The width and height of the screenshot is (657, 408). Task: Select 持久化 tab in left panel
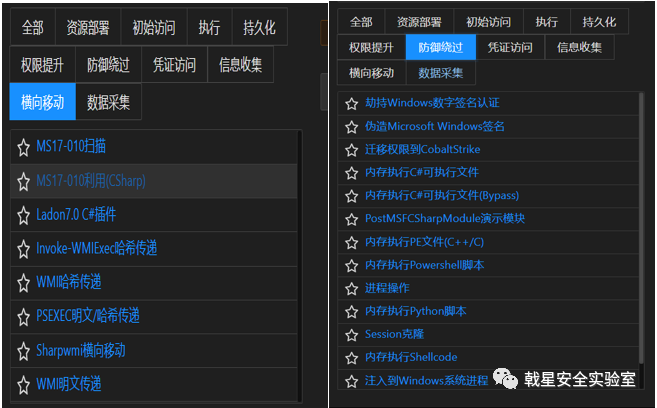[x=260, y=27]
